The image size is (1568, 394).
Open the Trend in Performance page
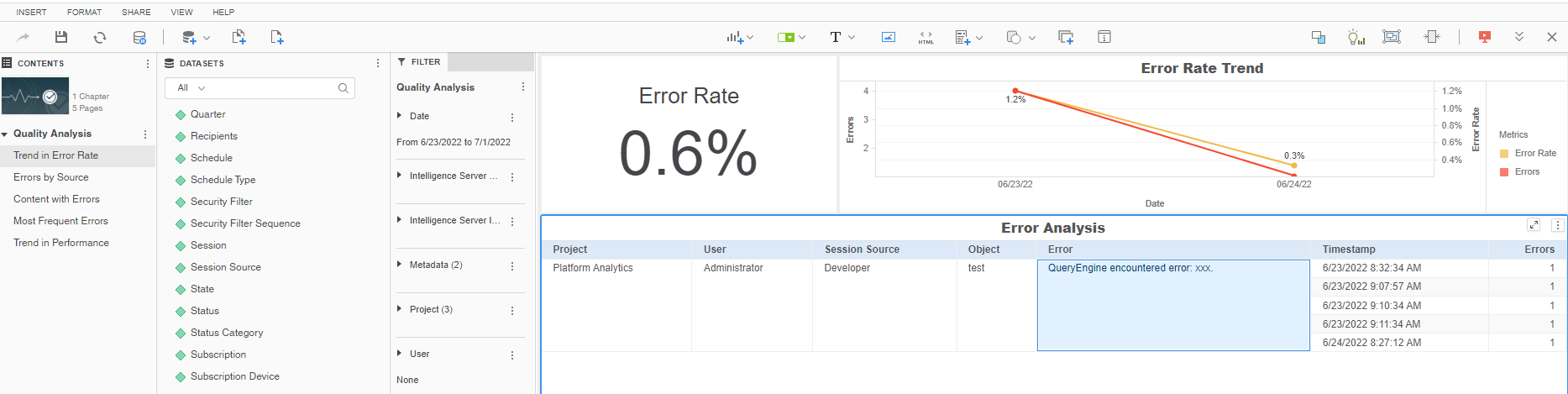pos(61,243)
